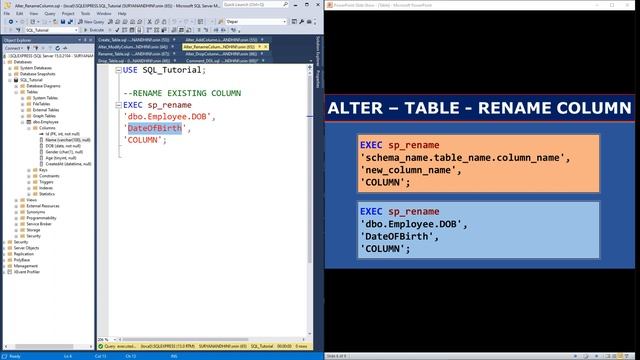
Task: Select the Views folder
Action: pos(31,200)
